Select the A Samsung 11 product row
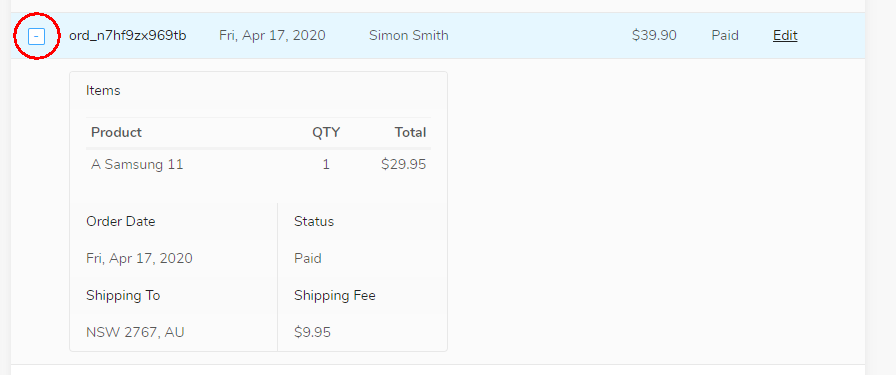 click(258, 165)
